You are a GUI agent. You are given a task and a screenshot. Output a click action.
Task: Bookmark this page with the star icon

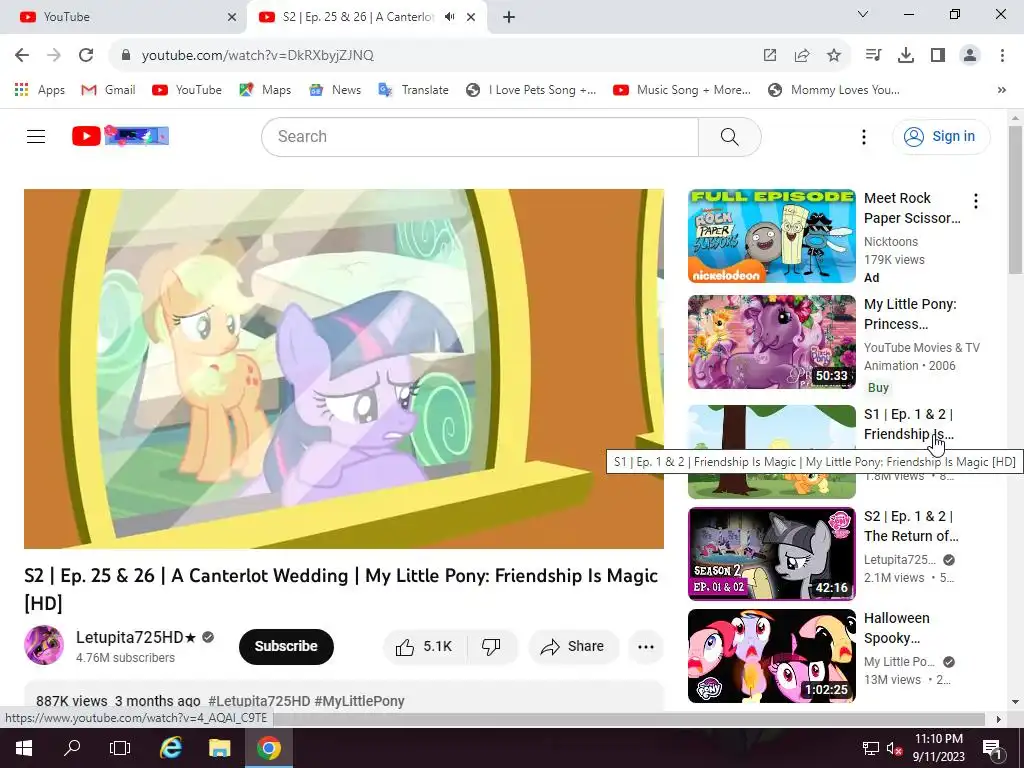click(x=834, y=56)
